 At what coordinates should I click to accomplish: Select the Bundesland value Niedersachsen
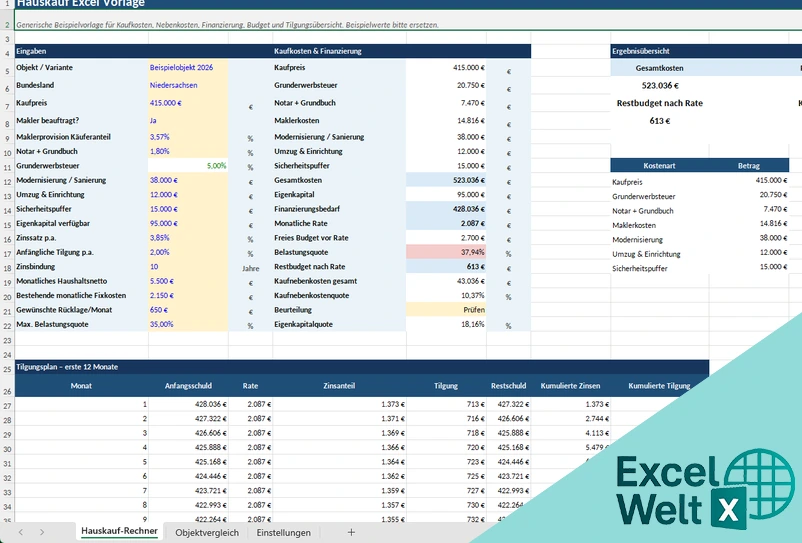coord(188,85)
